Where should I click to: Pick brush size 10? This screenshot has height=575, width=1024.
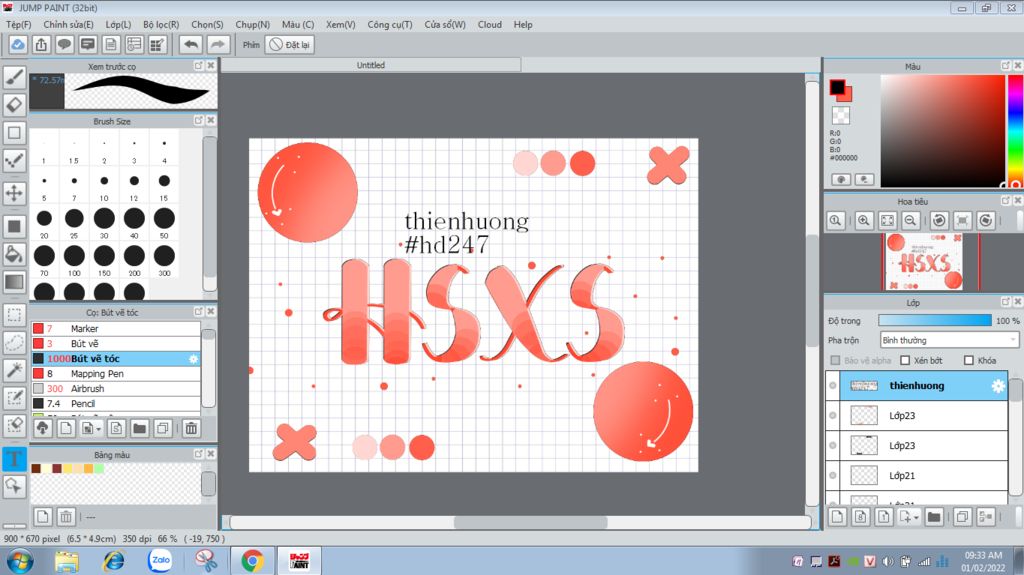(104, 184)
